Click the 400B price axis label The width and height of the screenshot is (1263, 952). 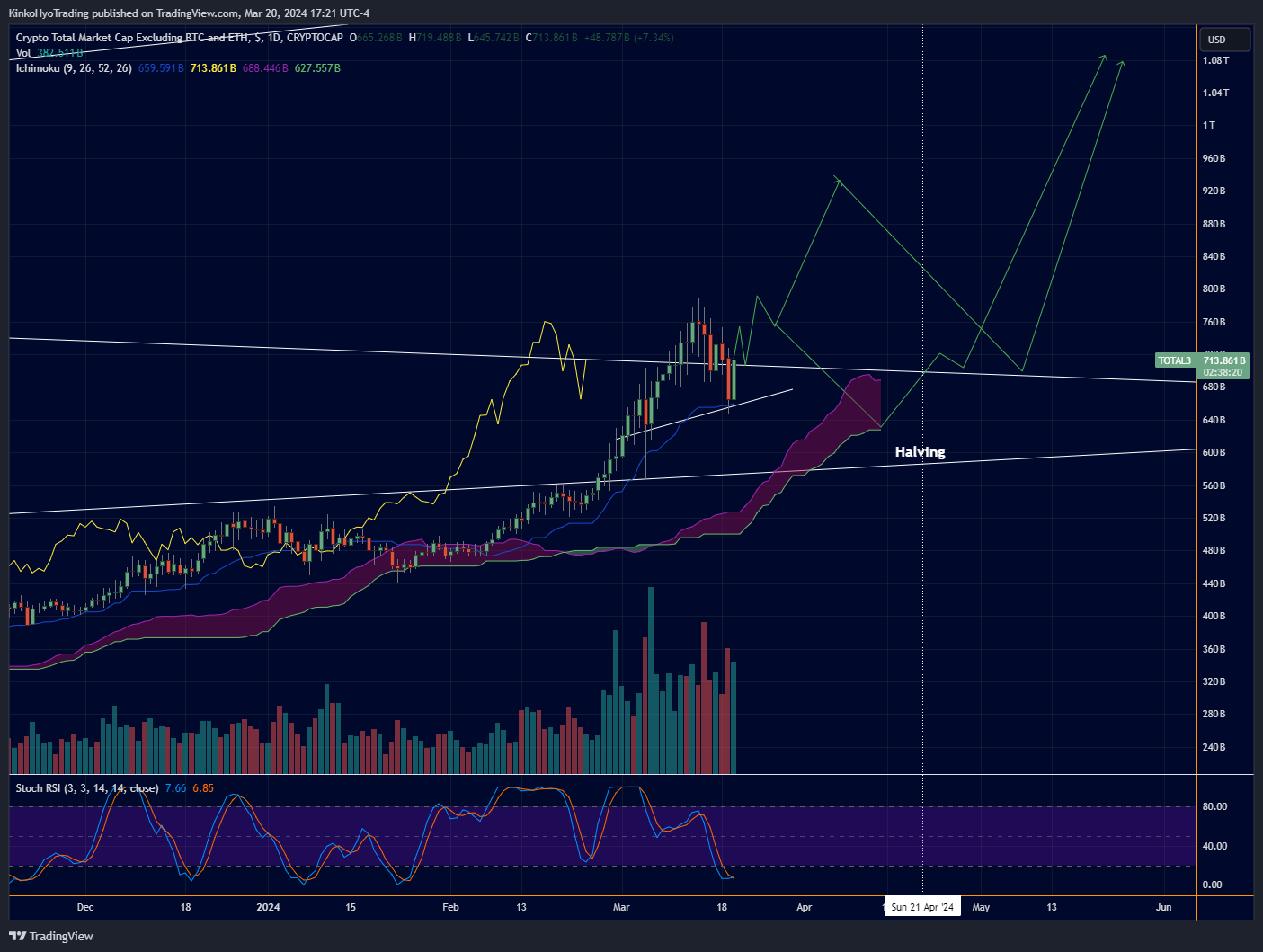coord(1214,616)
